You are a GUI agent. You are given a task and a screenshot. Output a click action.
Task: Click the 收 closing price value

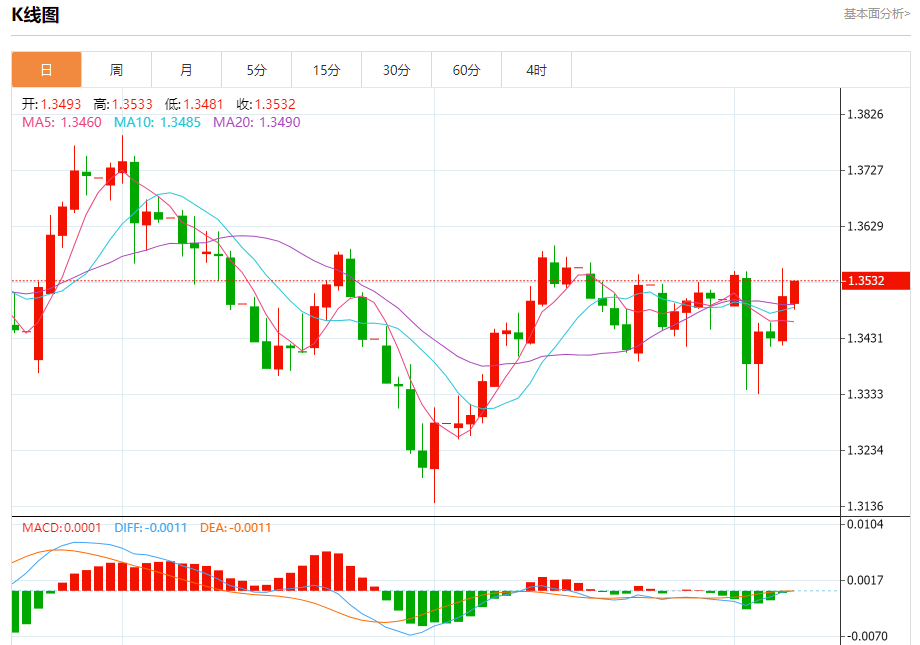(x=265, y=104)
